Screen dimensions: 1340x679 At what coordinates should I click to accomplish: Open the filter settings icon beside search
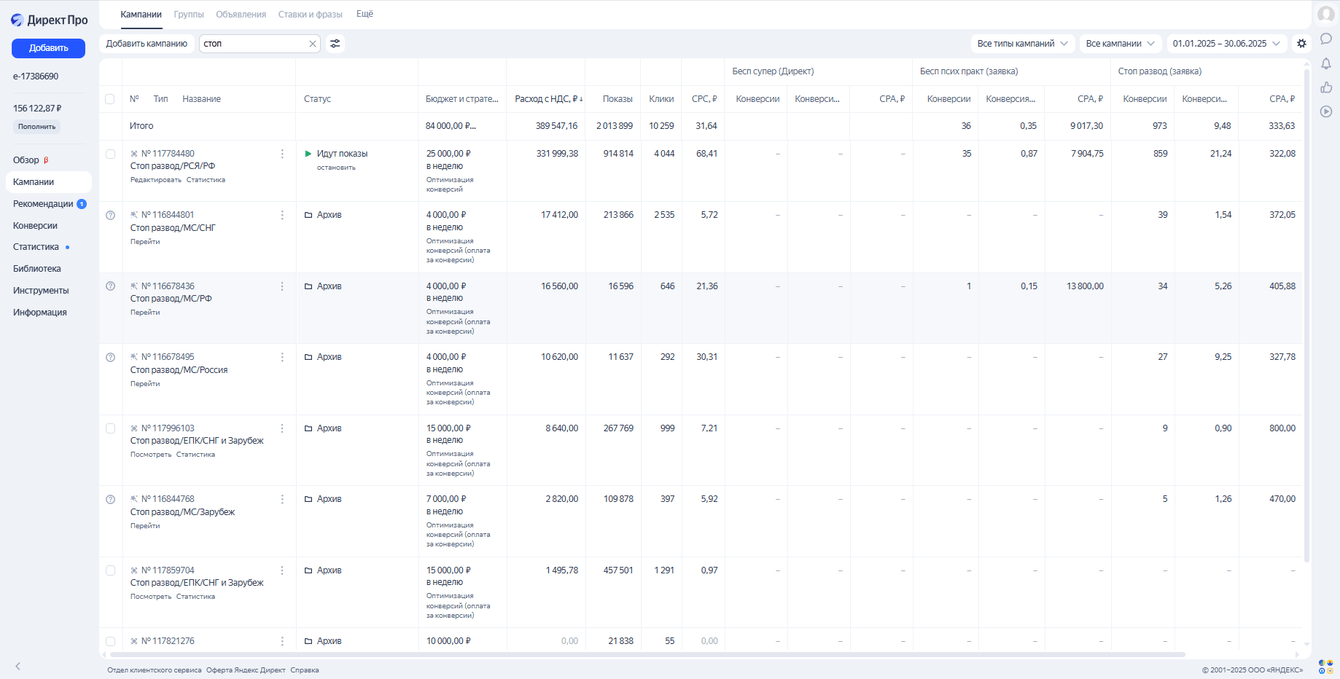coord(335,44)
